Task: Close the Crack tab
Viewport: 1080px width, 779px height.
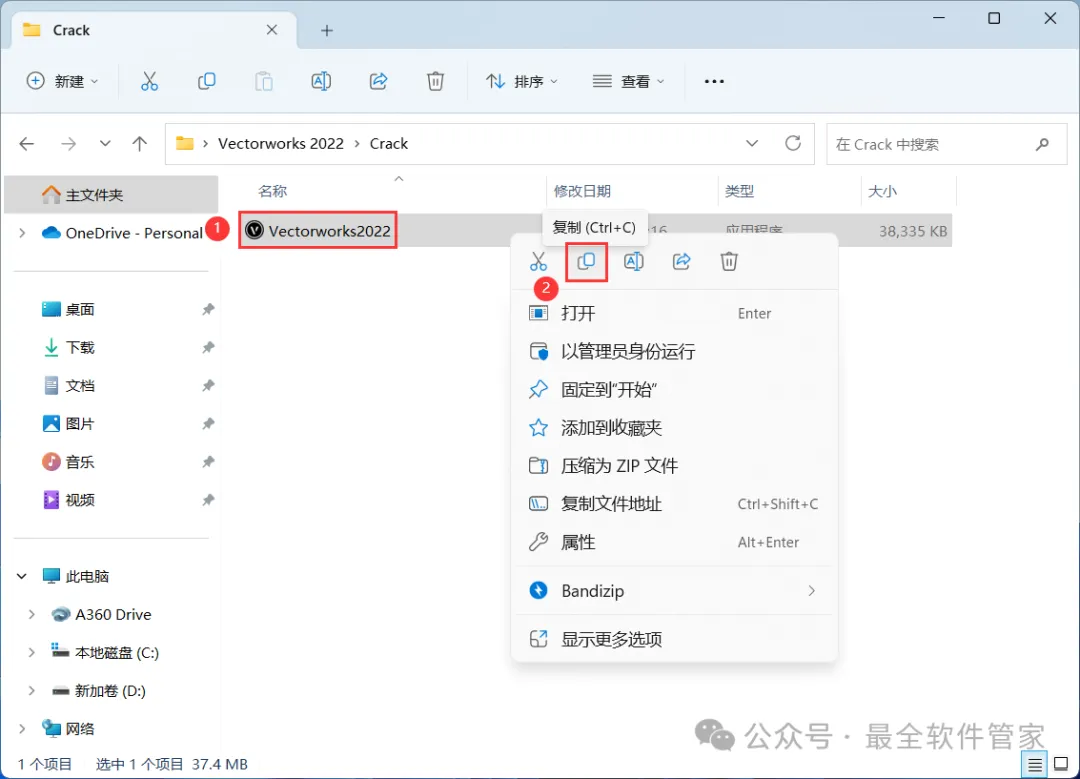Action: [x=272, y=30]
